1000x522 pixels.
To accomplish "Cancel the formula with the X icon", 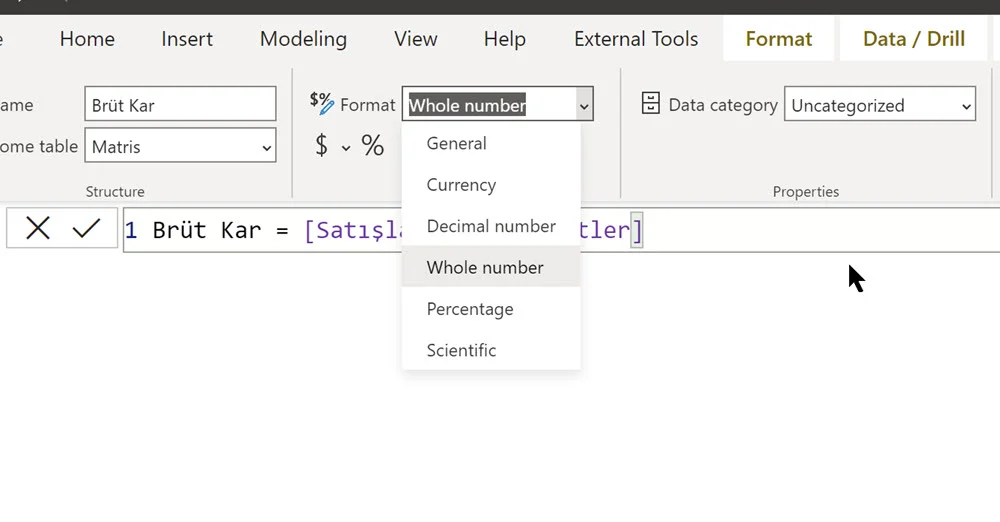I will click(38, 228).
